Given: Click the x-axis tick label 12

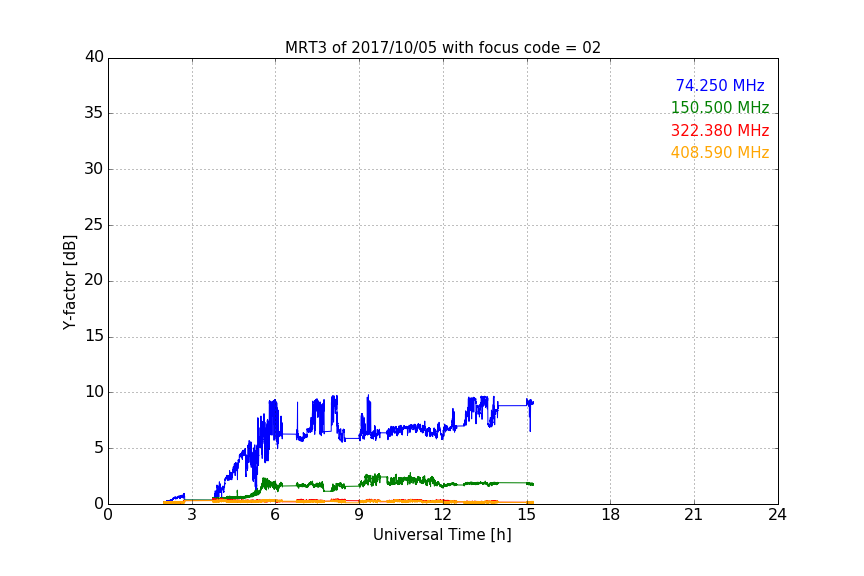Looking at the screenshot, I should click(x=442, y=515).
